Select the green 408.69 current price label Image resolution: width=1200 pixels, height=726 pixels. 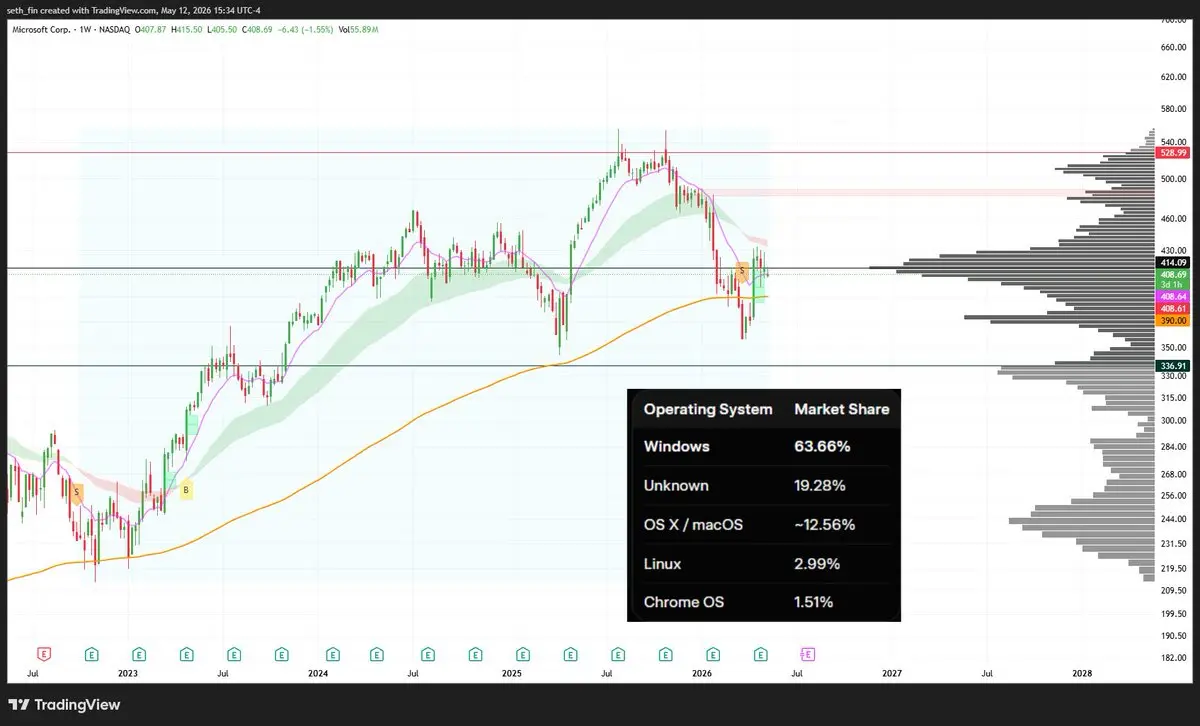pyautogui.click(x=1172, y=274)
